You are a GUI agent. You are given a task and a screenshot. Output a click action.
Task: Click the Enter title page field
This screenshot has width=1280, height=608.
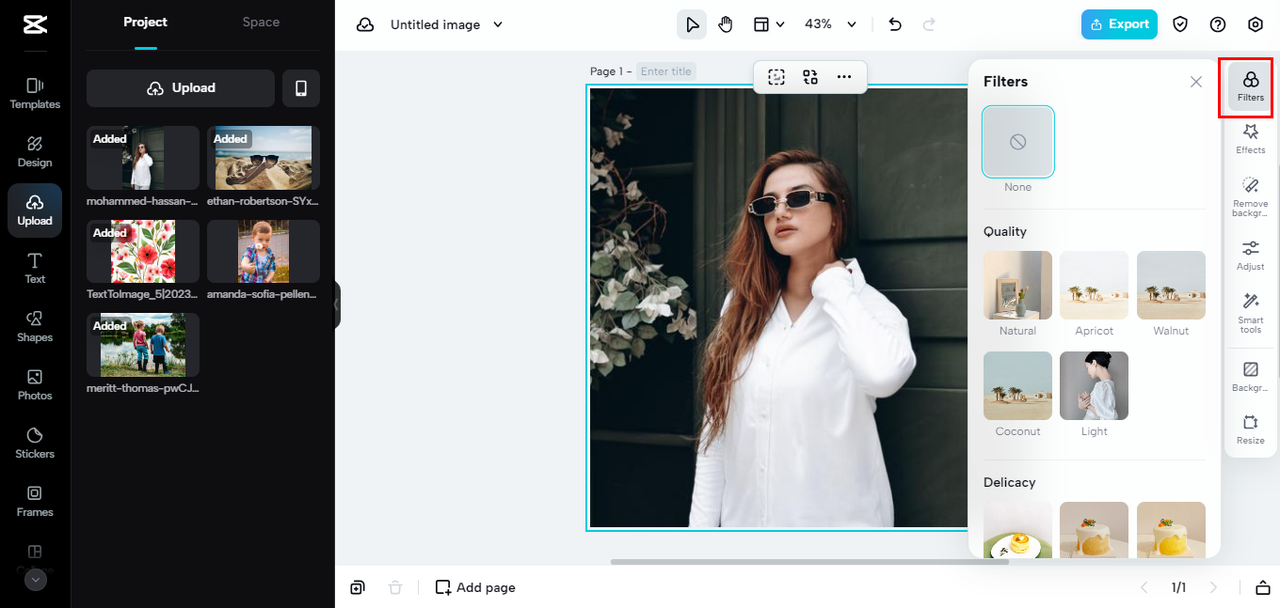pos(666,71)
